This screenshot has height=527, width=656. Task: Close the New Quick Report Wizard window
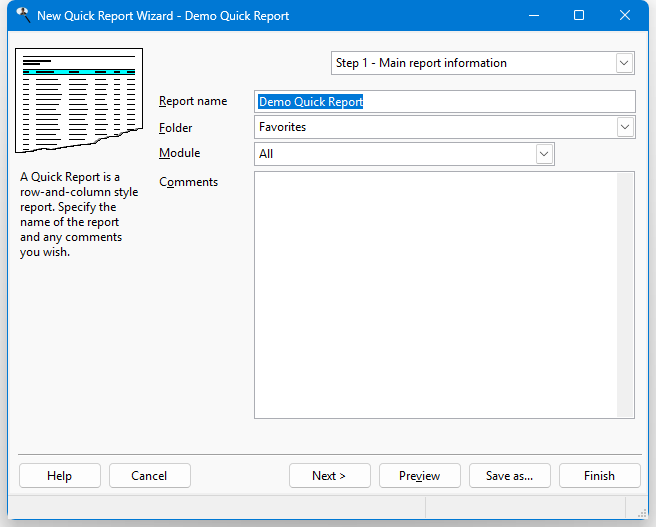pos(625,15)
